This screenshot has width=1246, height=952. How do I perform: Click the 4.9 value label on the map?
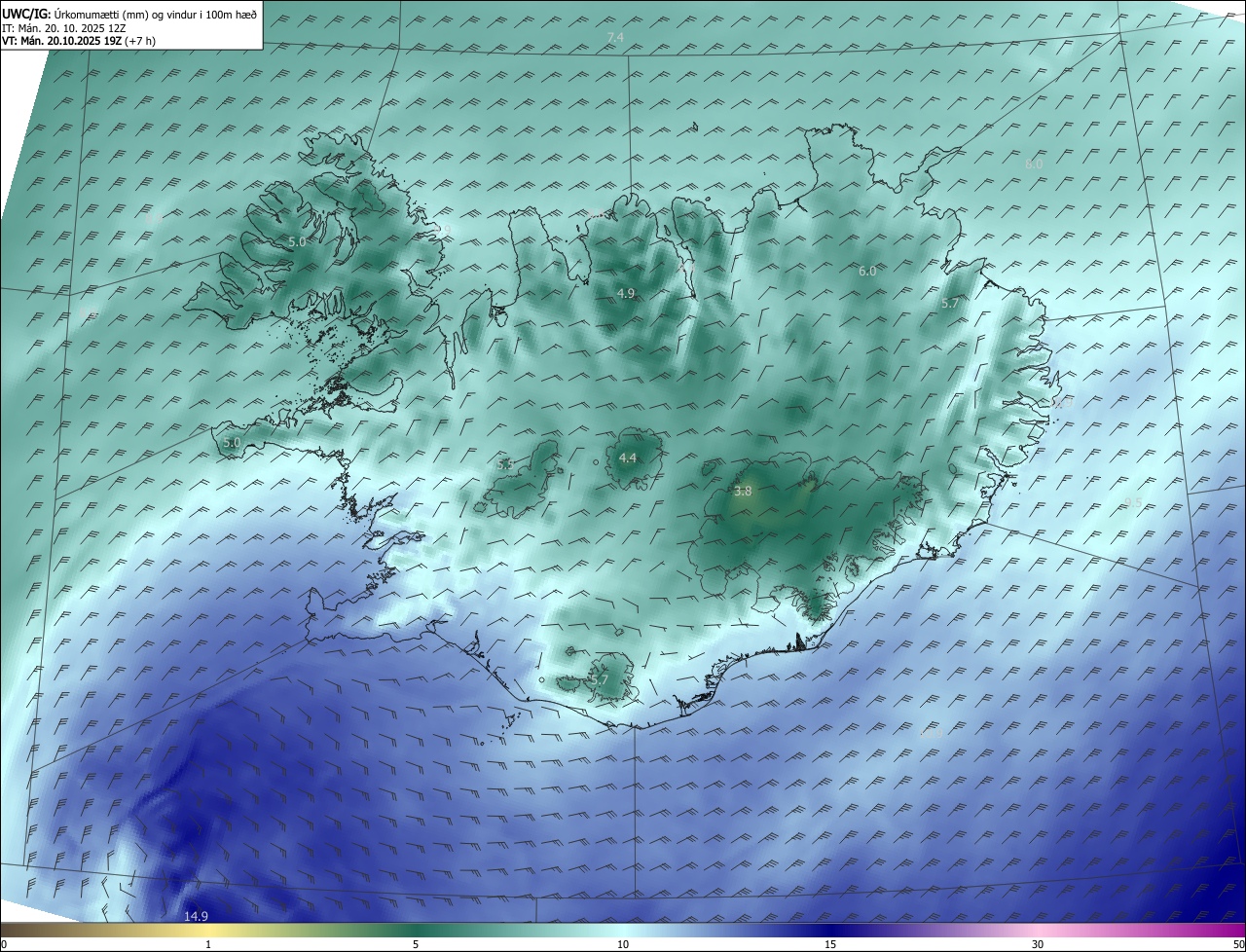tap(626, 293)
